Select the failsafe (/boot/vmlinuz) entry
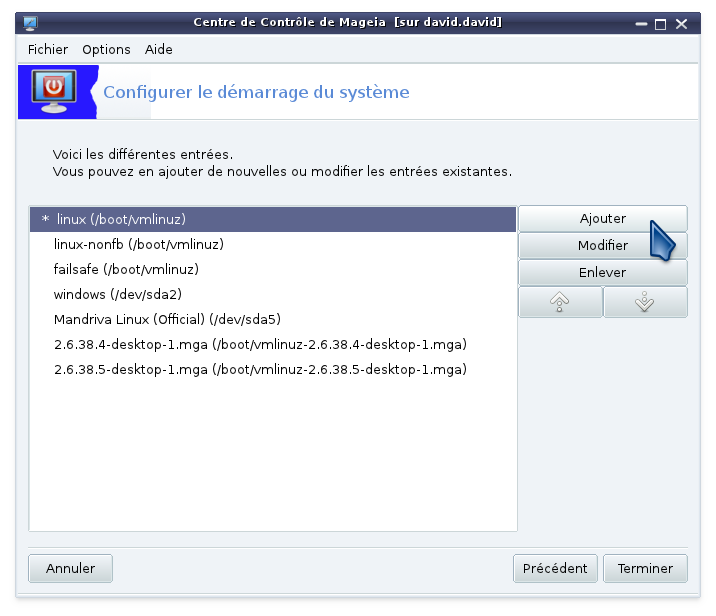Image resolution: width=716 pixels, height=616 pixels. tap(273, 269)
